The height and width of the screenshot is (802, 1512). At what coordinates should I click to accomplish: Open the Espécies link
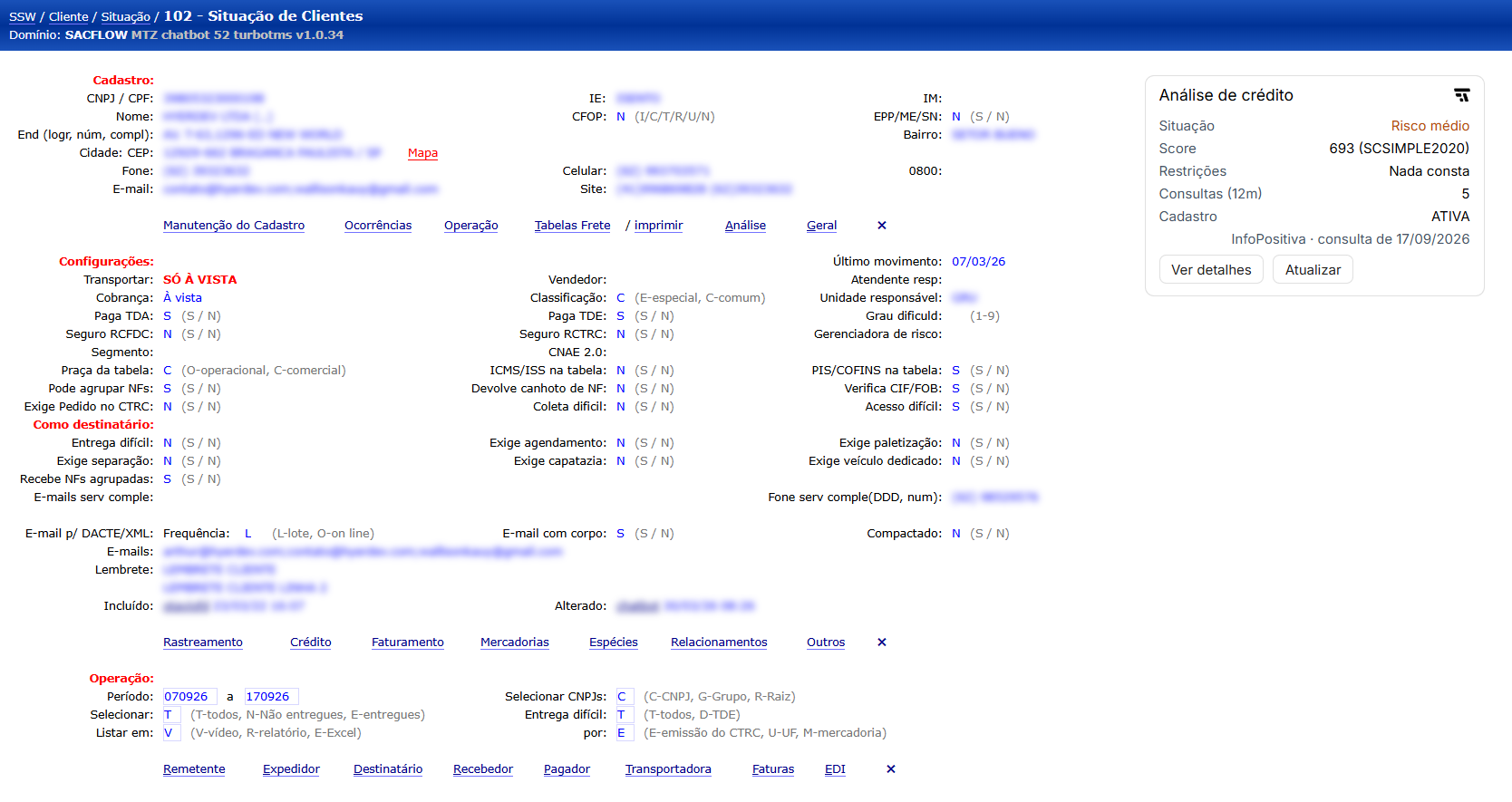coord(614,643)
